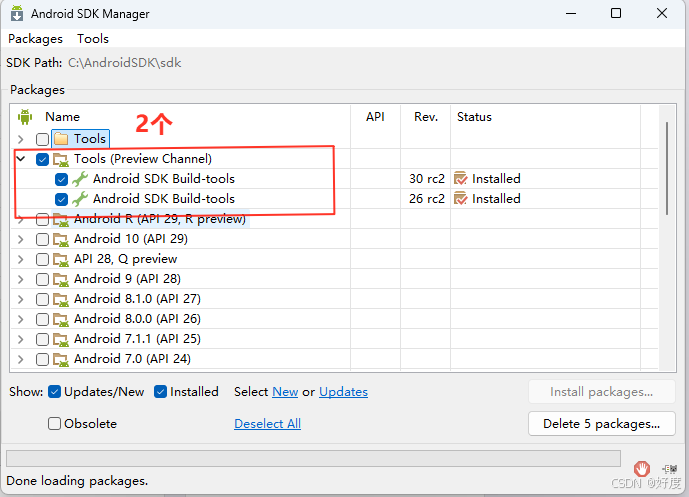689x497 pixels.
Task: Collapse the Tools (Preview Channel) node
Action: (x=20, y=158)
